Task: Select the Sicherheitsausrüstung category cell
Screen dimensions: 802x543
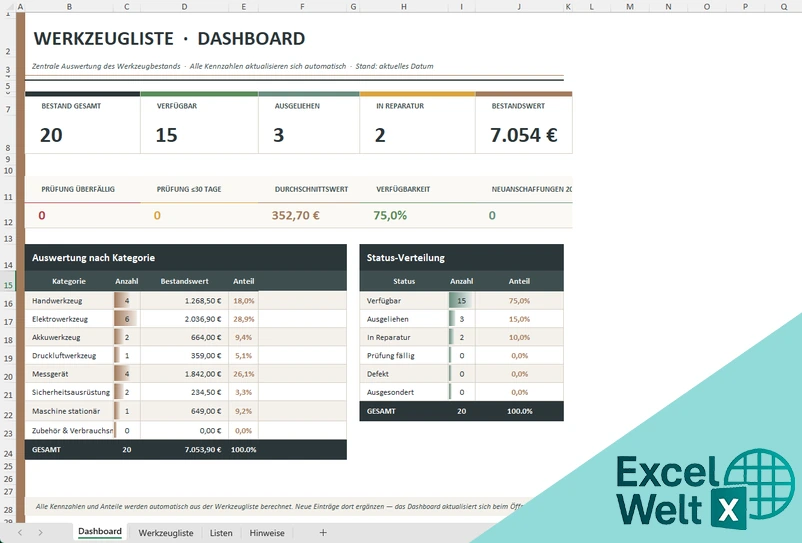Action: 69,392
